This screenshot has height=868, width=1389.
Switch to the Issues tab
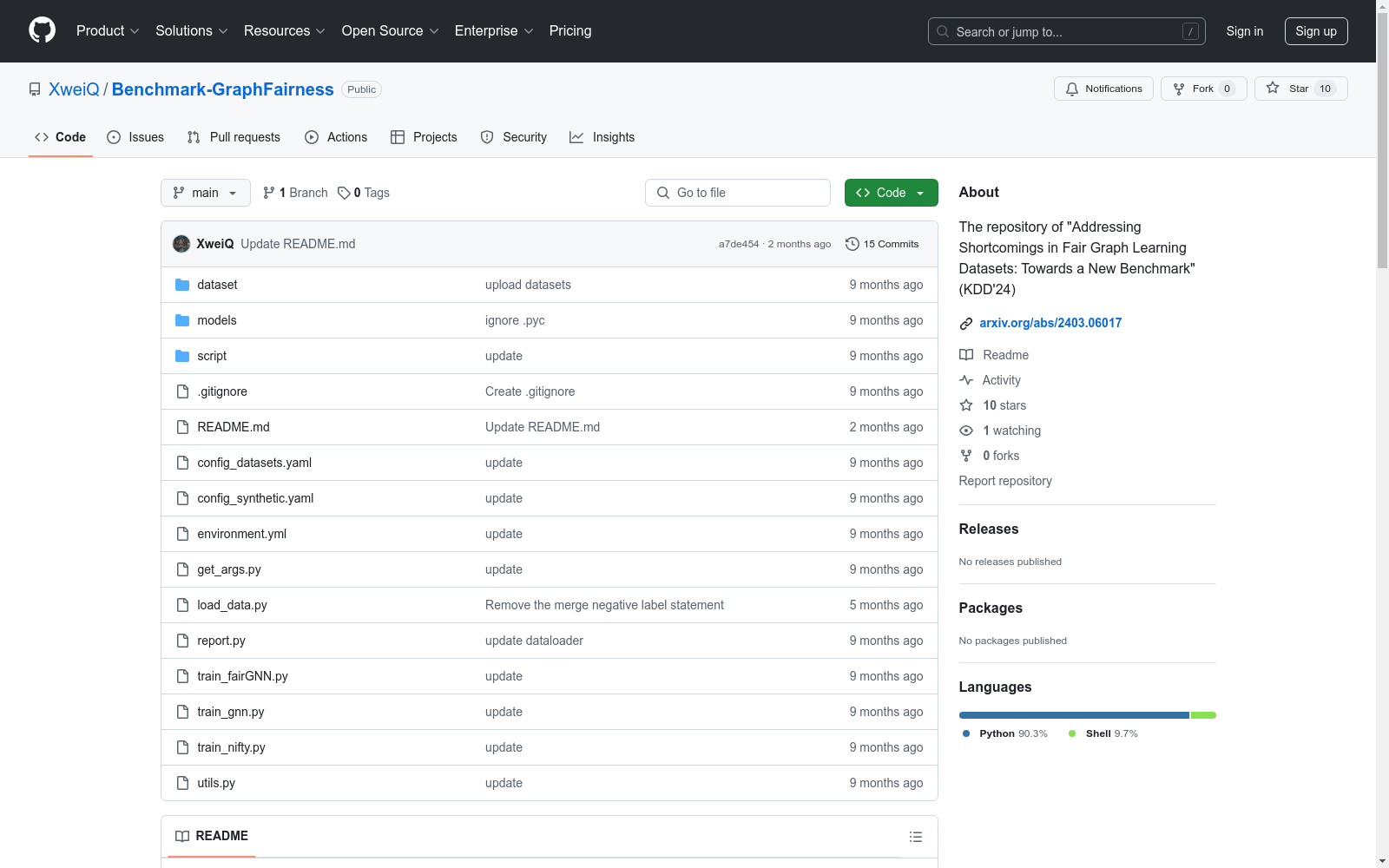[135, 137]
